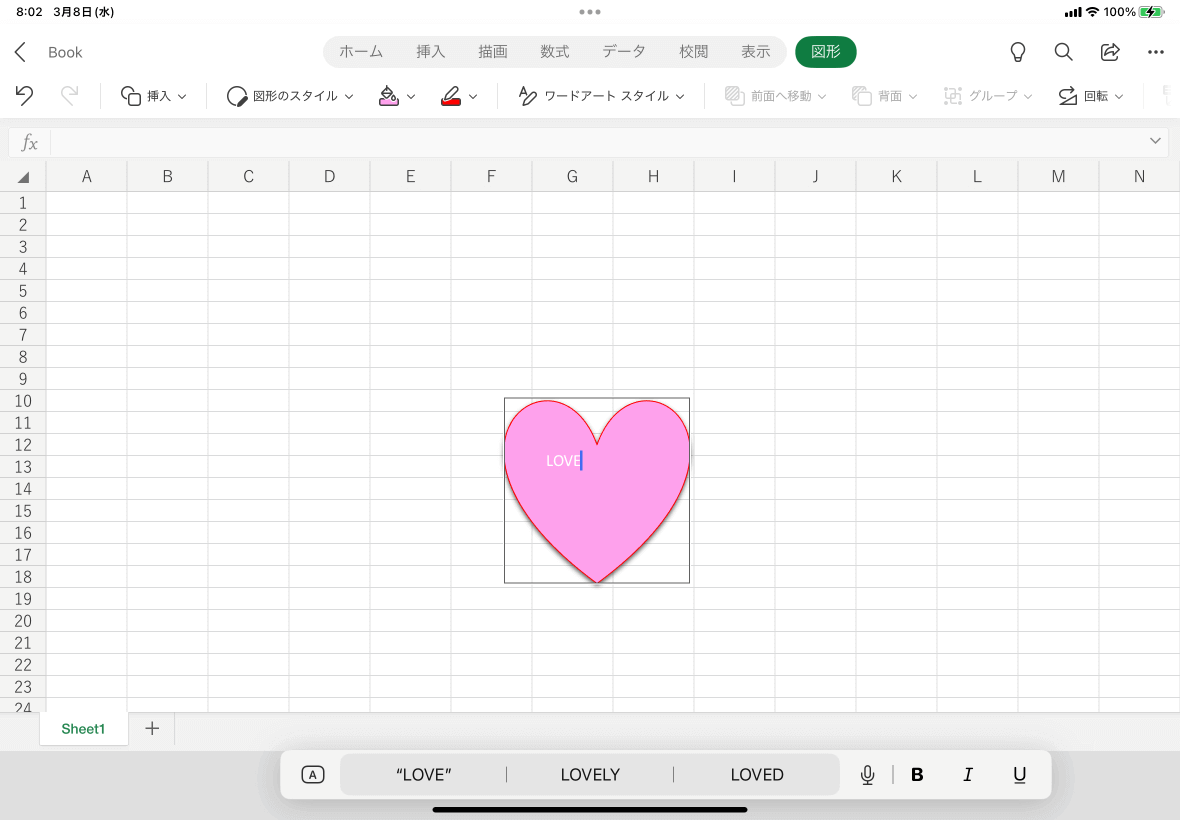Open the more options ellipsis menu
The height and width of the screenshot is (820, 1180).
(x=1156, y=52)
